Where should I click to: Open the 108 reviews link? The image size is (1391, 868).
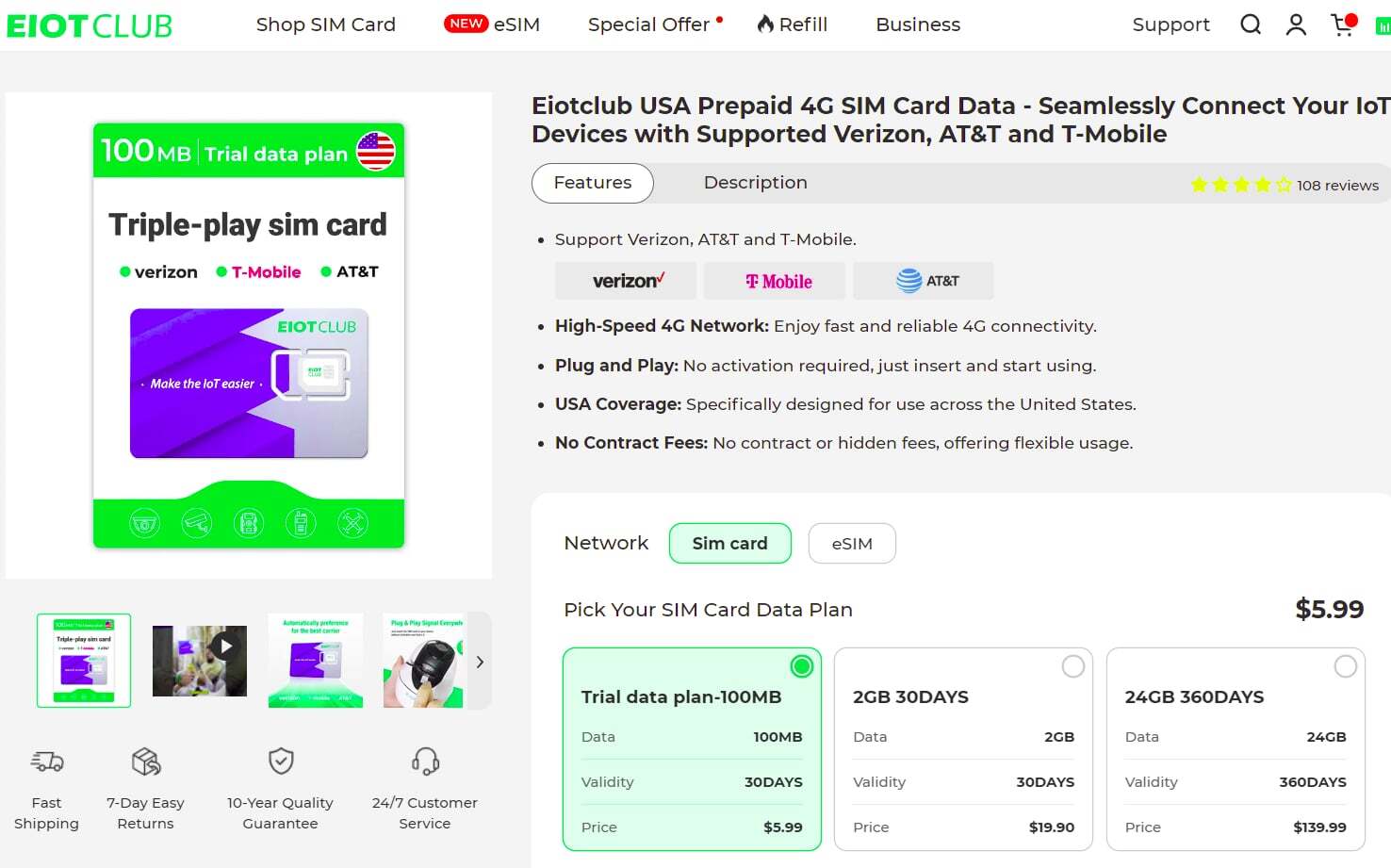pos(1337,186)
